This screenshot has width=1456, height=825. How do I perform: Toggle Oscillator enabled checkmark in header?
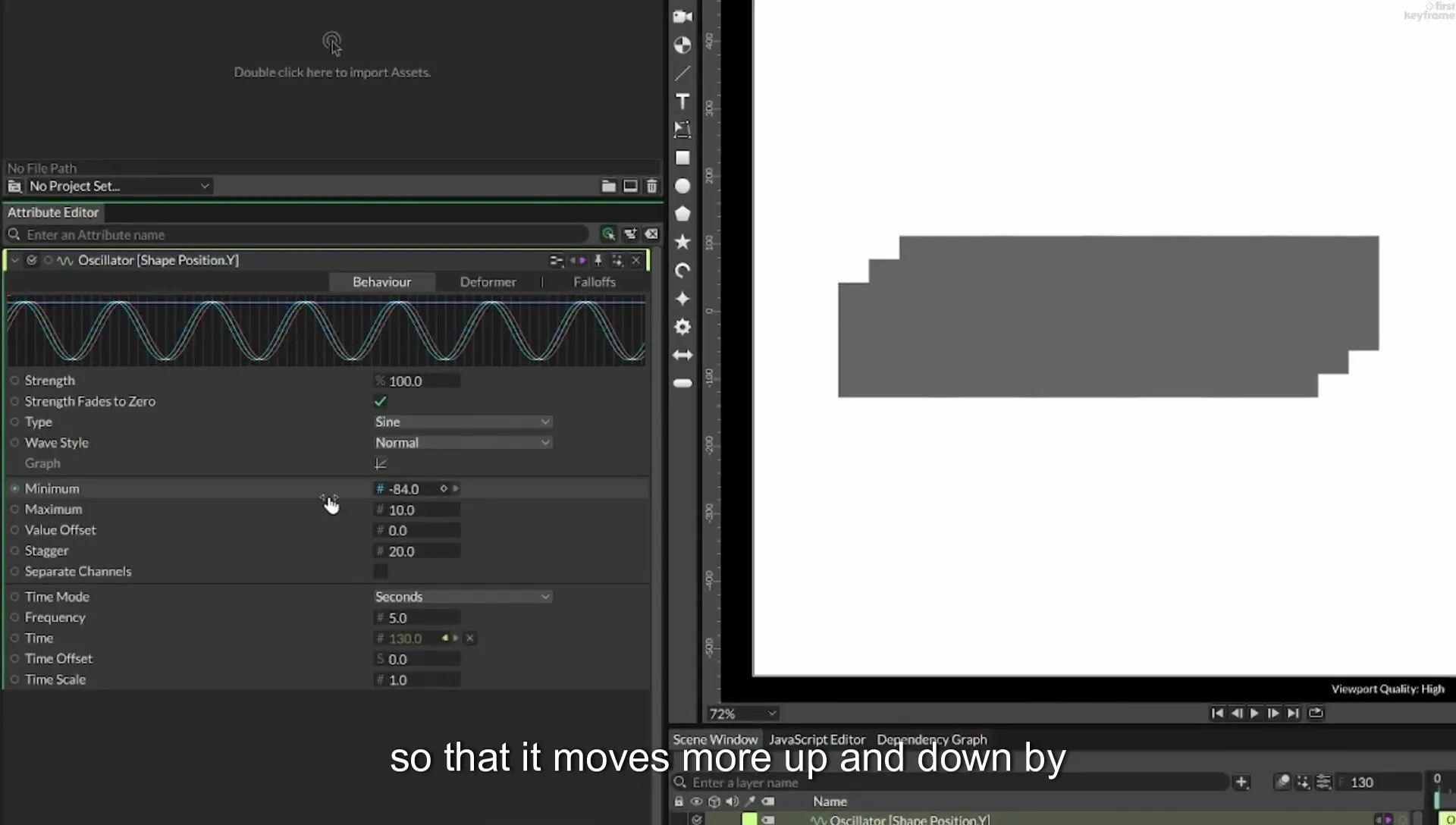[32, 260]
